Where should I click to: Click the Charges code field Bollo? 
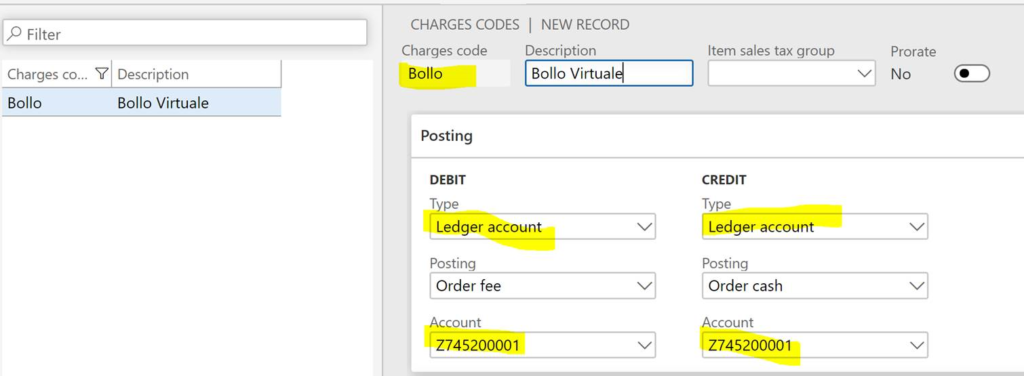click(x=455, y=73)
